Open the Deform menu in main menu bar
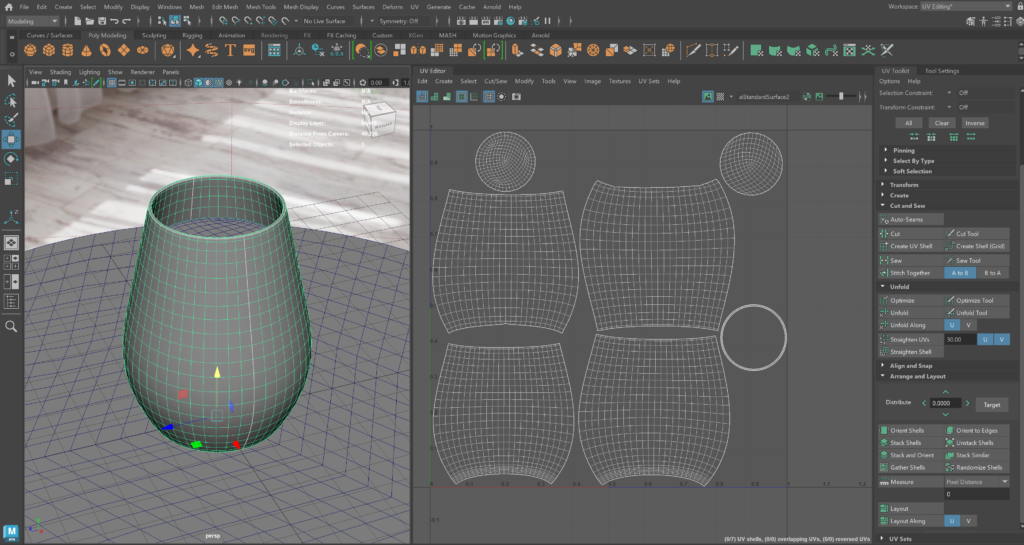This screenshot has width=1024, height=545. tap(392, 7)
